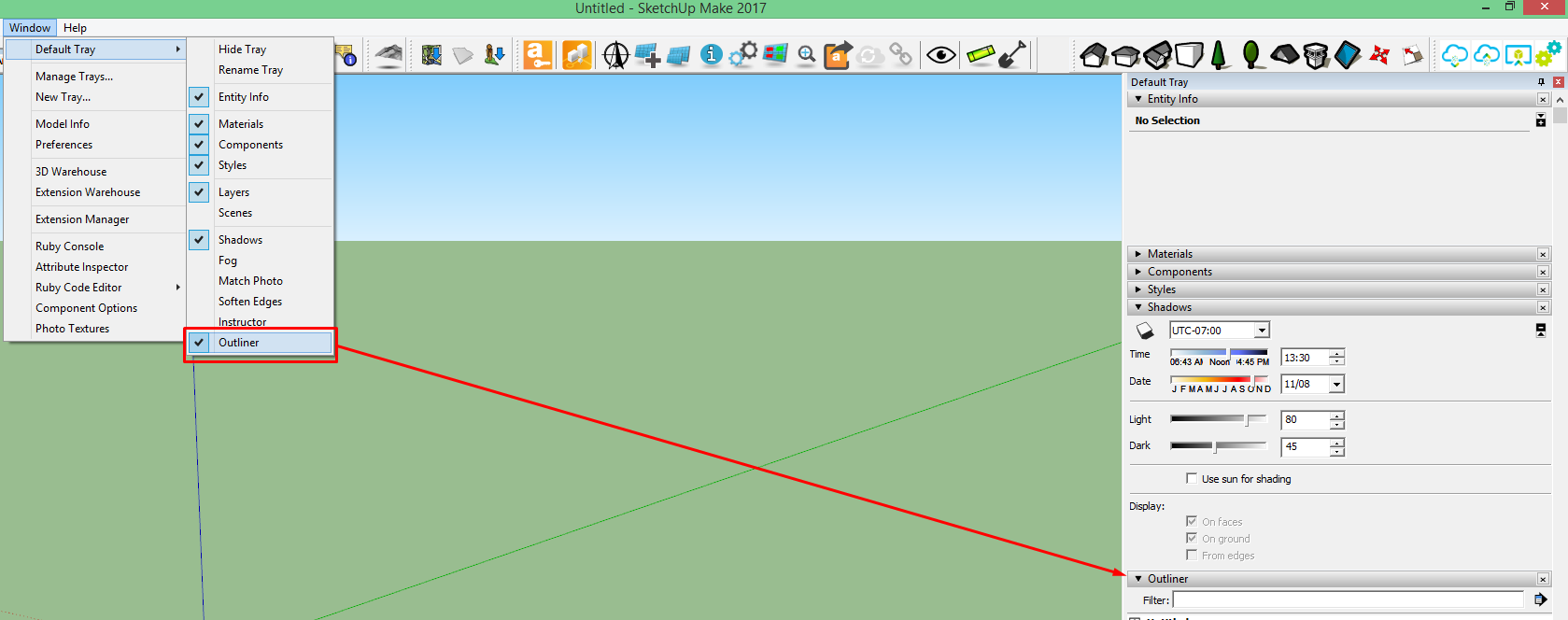Click the chain link icon
This screenshot has width=1568, height=620.
point(900,54)
